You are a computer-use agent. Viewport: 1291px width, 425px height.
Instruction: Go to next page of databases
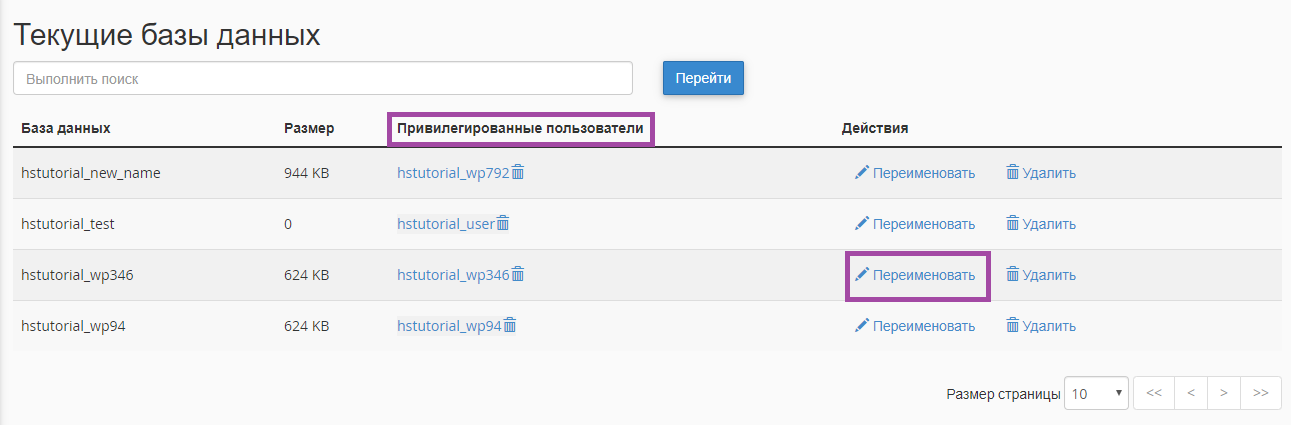1223,393
